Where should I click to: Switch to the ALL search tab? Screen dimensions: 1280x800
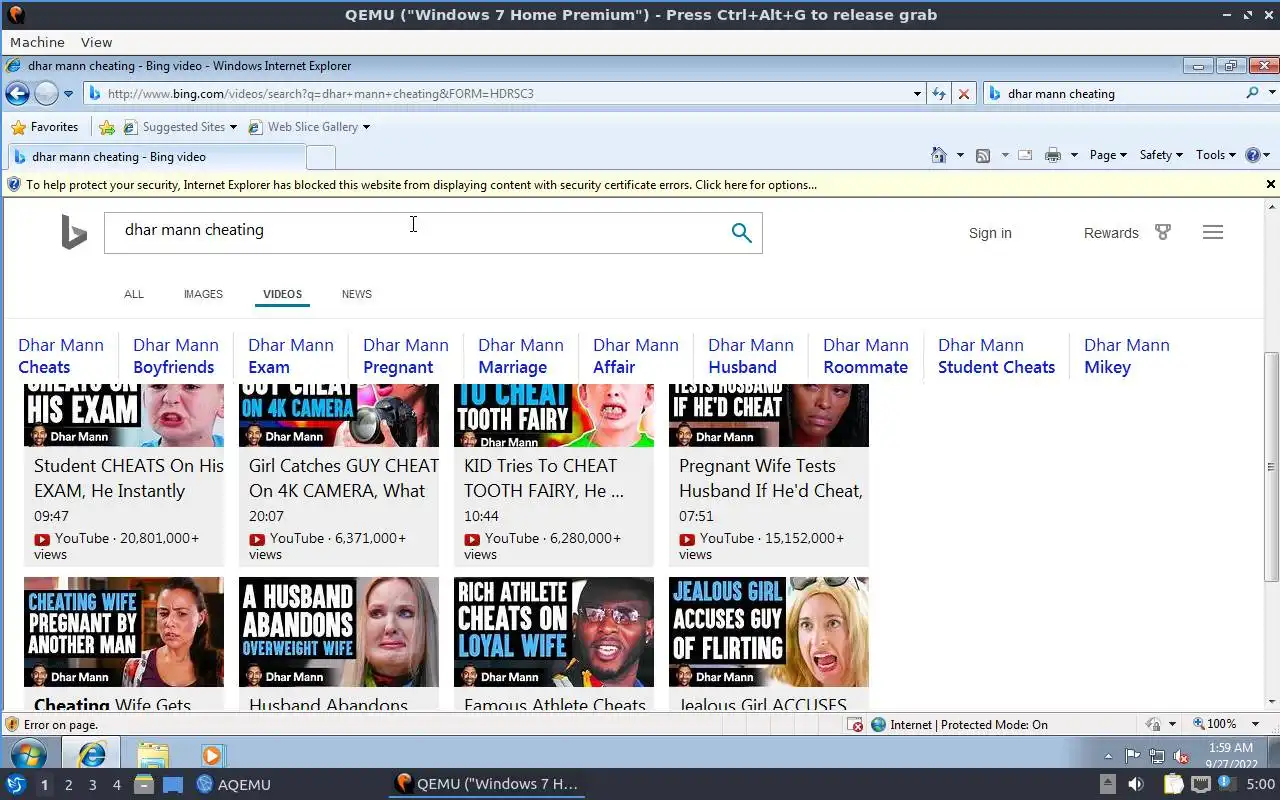point(134,294)
